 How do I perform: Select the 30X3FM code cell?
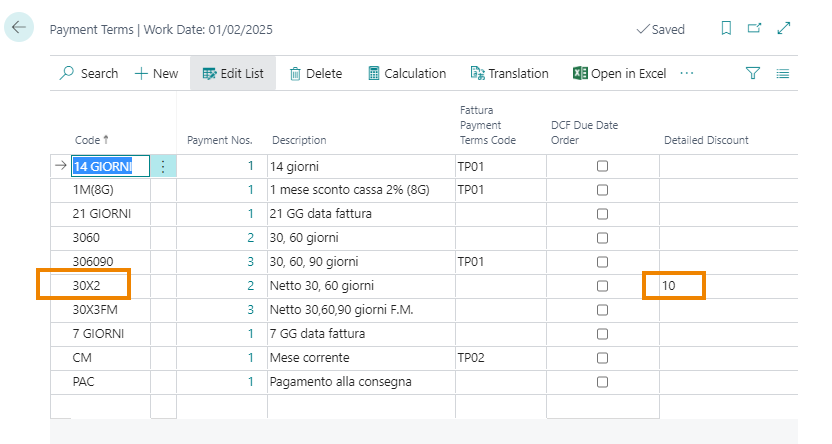coord(110,310)
